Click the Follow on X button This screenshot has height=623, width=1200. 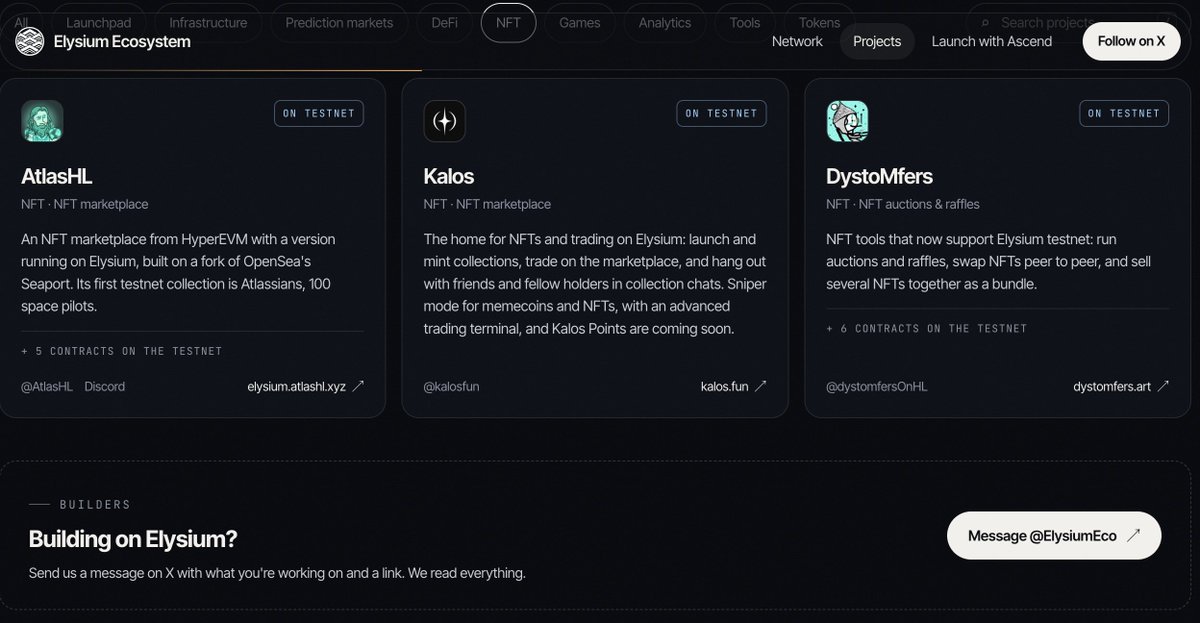coord(1131,41)
